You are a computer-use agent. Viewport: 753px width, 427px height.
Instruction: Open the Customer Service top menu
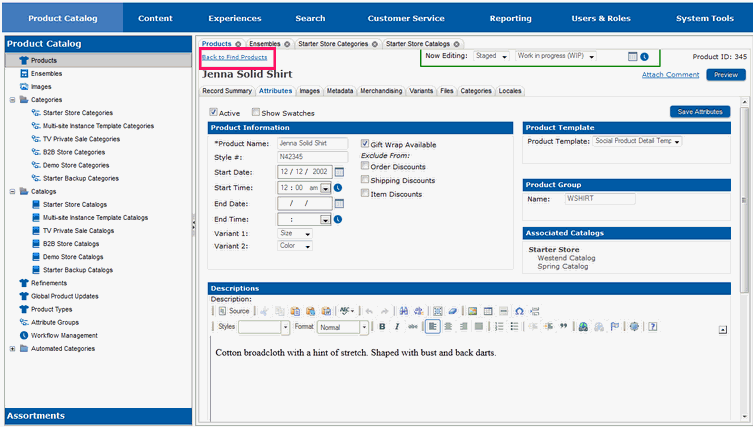click(406, 18)
